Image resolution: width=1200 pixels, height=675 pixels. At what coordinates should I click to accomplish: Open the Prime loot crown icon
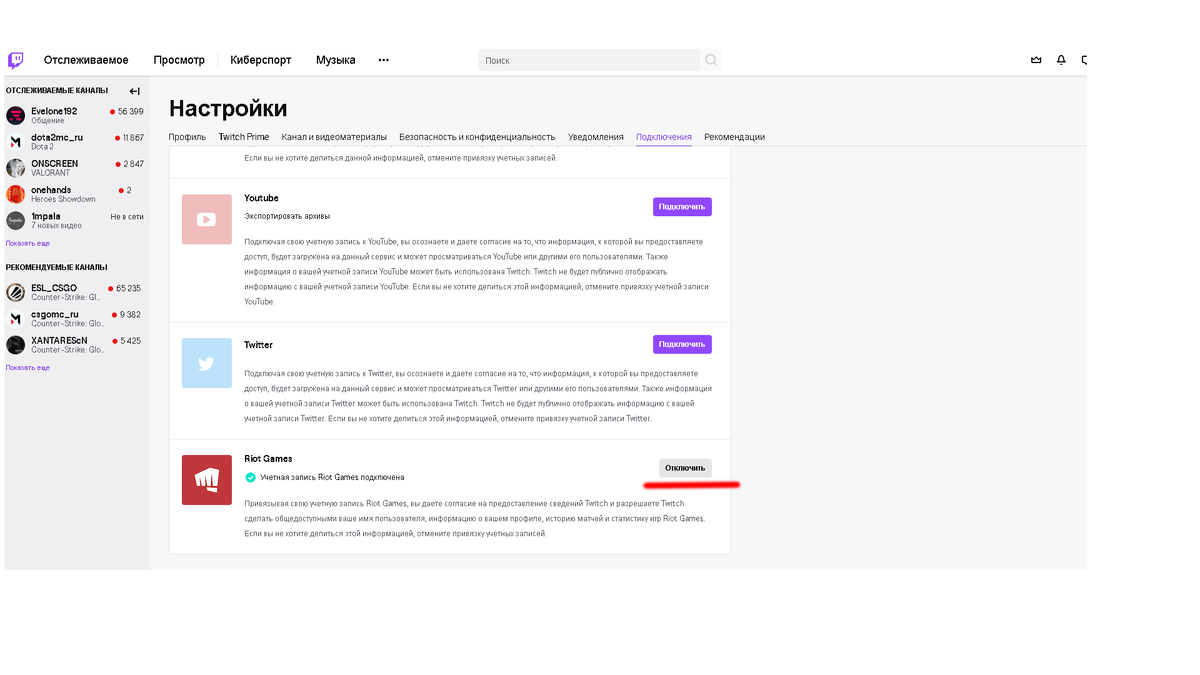(x=1036, y=60)
